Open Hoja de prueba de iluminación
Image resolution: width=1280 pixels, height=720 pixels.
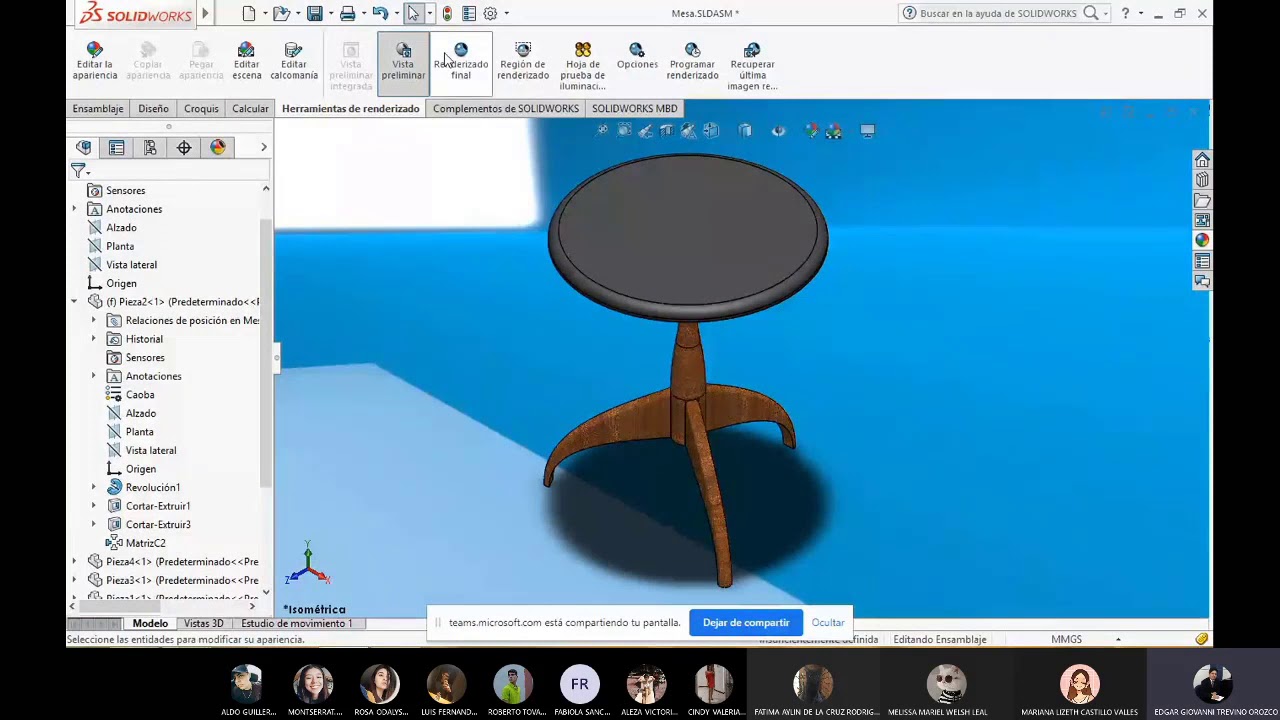(x=583, y=66)
